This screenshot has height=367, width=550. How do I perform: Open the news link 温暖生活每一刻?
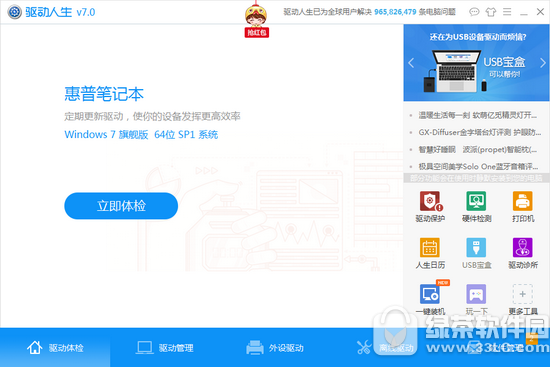(x=477, y=115)
